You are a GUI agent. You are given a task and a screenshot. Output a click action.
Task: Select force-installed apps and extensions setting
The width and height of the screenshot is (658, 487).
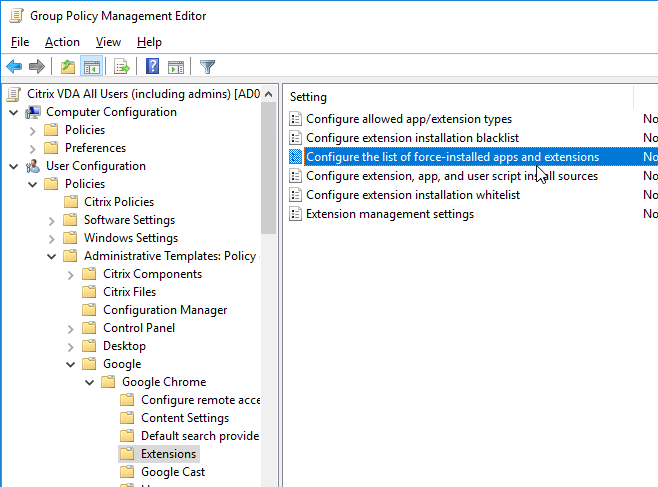452,157
